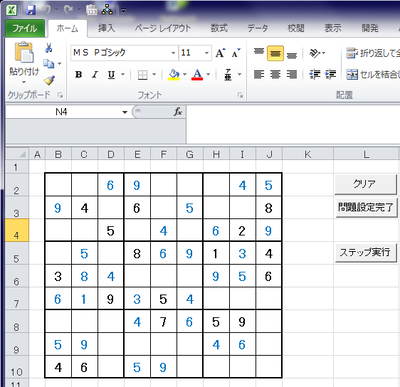Open the fill color dropdown arrow
This screenshot has width=400, height=387.
click(185, 75)
